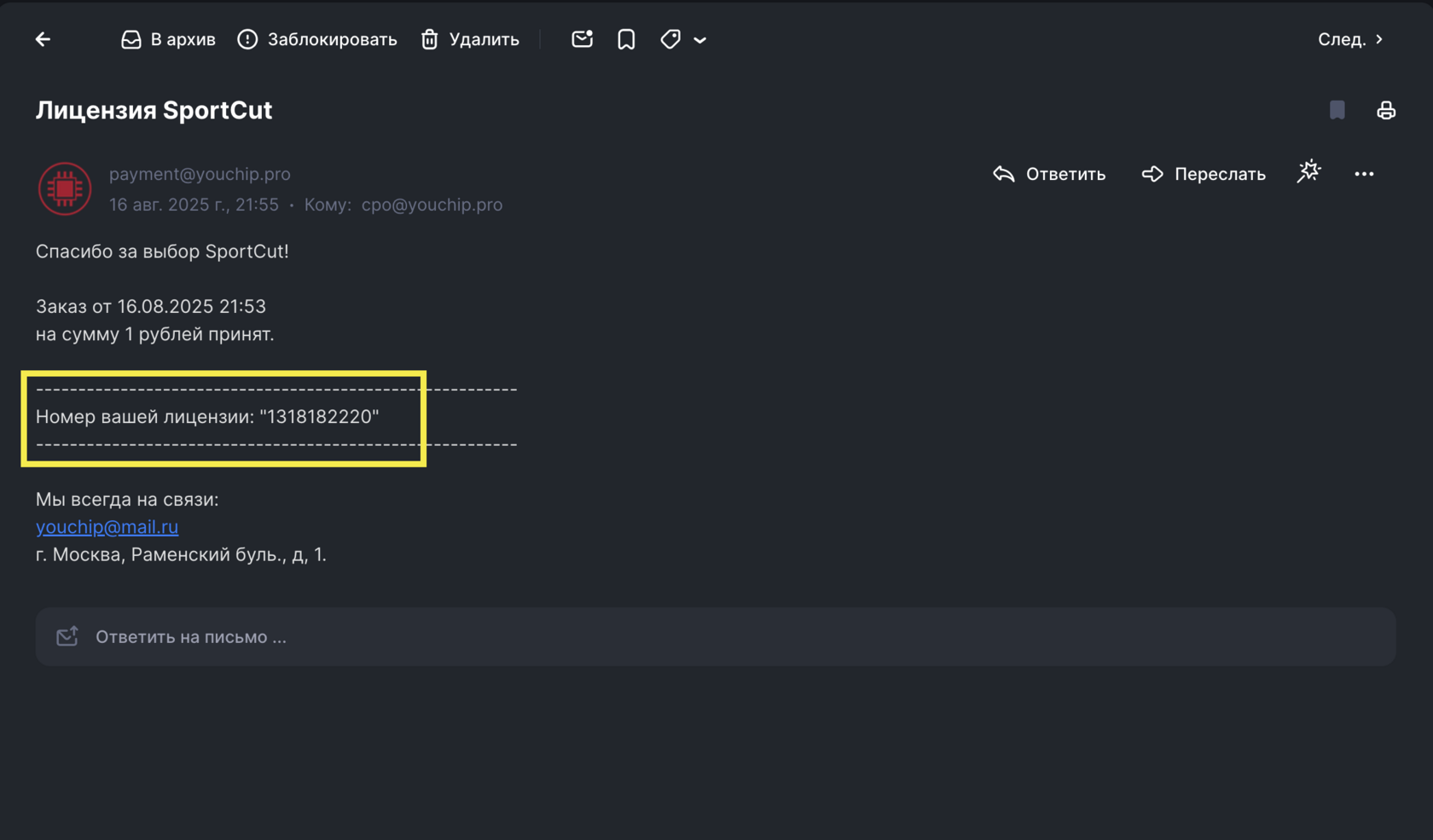This screenshot has width=1433, height=840.
Task: Open the youchip@mail.ru link
Action: point(107,527)
